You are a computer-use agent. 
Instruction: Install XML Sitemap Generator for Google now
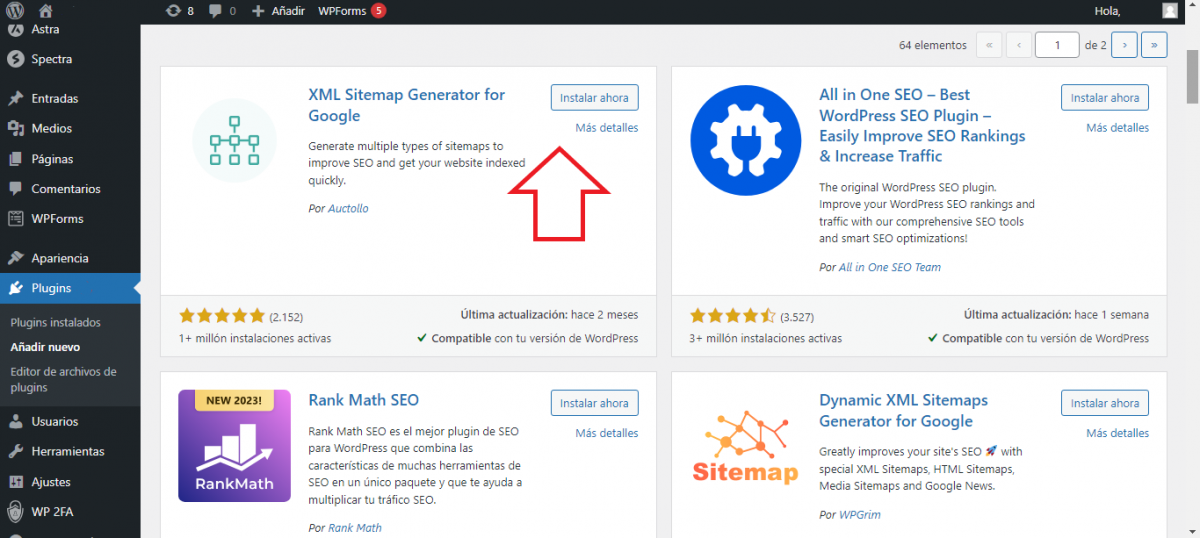click(594, 98)
